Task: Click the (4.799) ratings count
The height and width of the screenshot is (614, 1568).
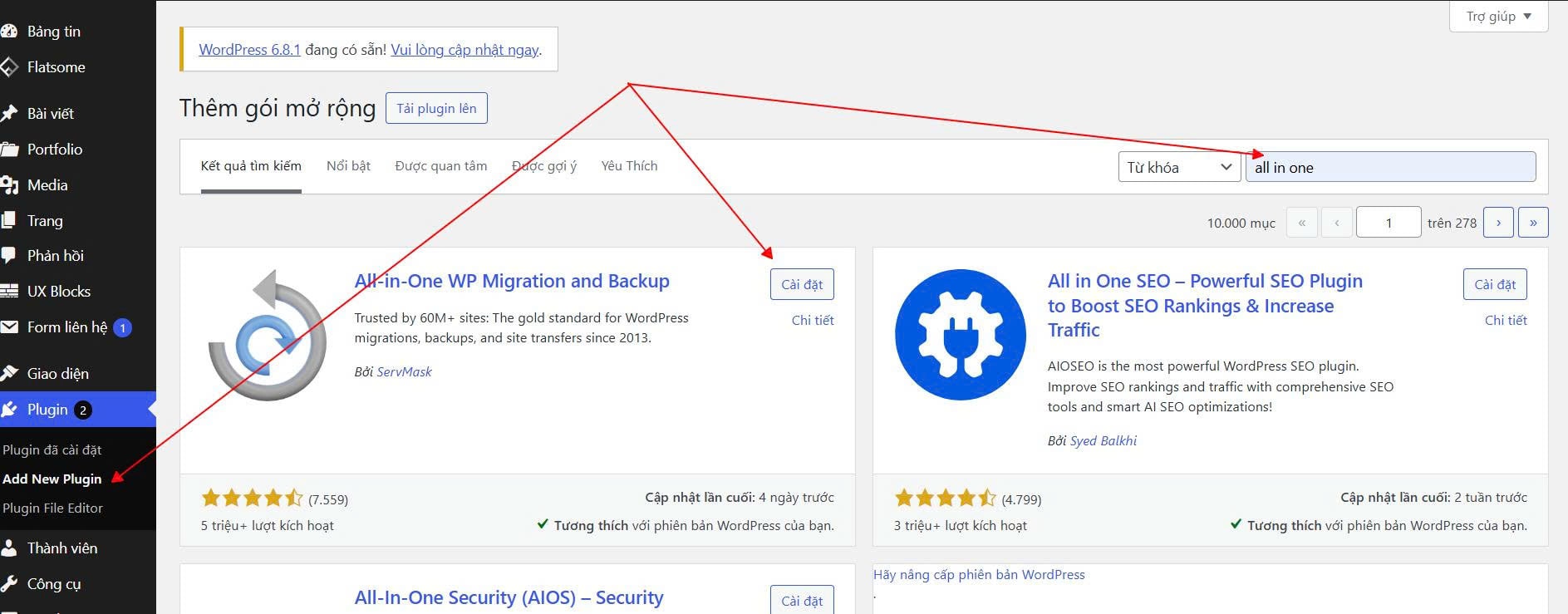Action: tap(1021, 499)
